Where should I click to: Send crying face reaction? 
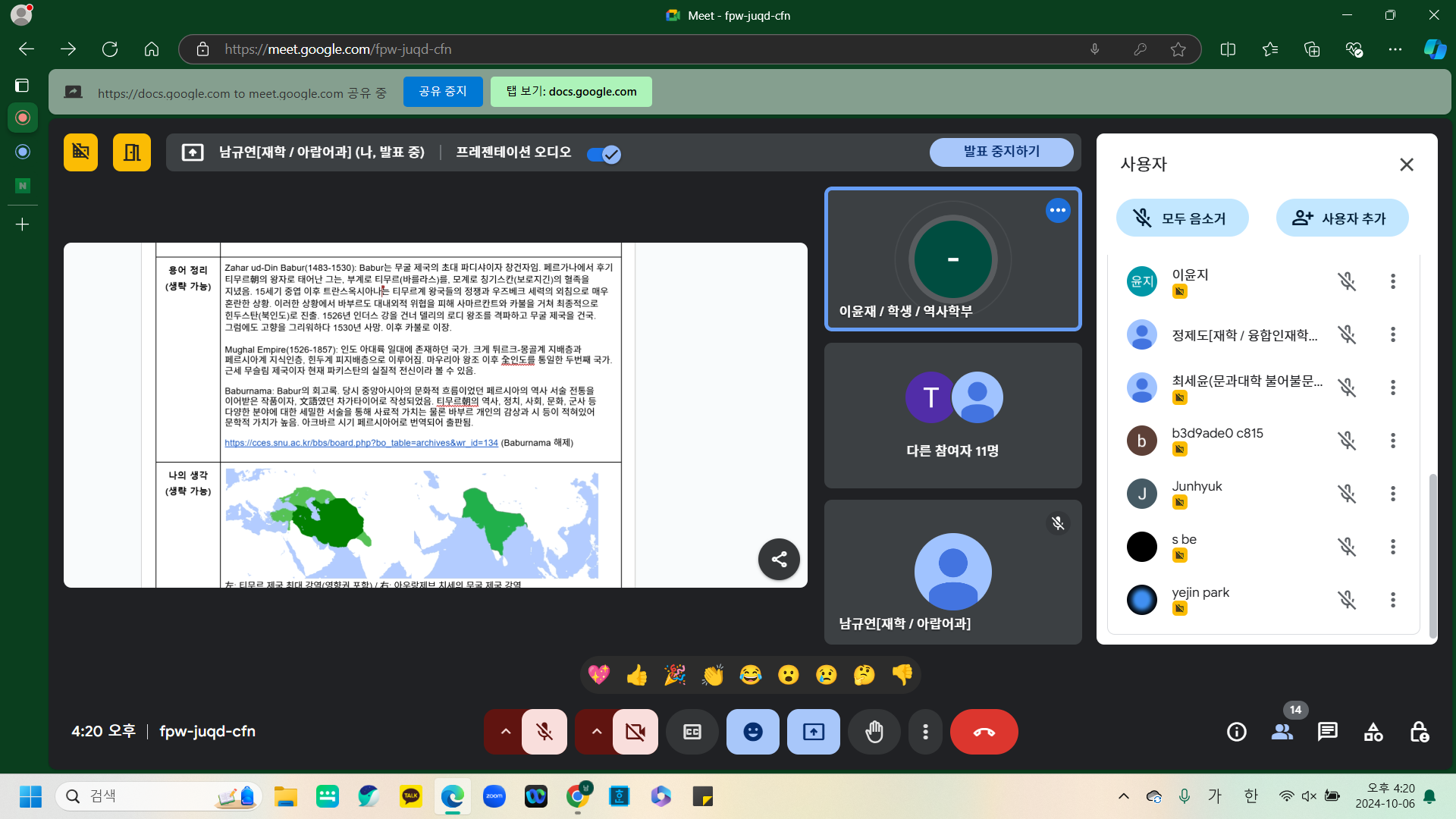827,675
